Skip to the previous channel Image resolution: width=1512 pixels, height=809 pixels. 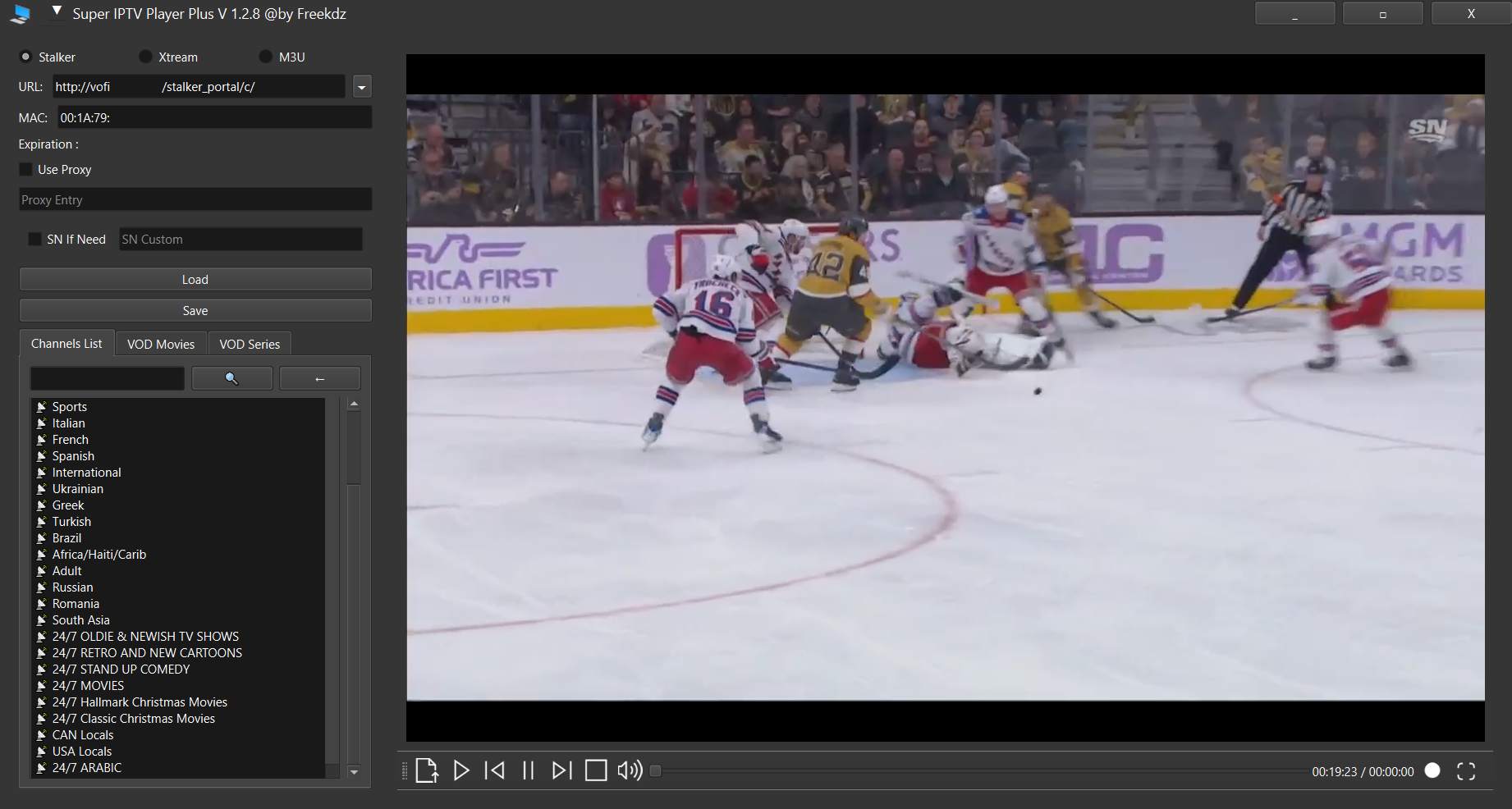click(495, 770)
